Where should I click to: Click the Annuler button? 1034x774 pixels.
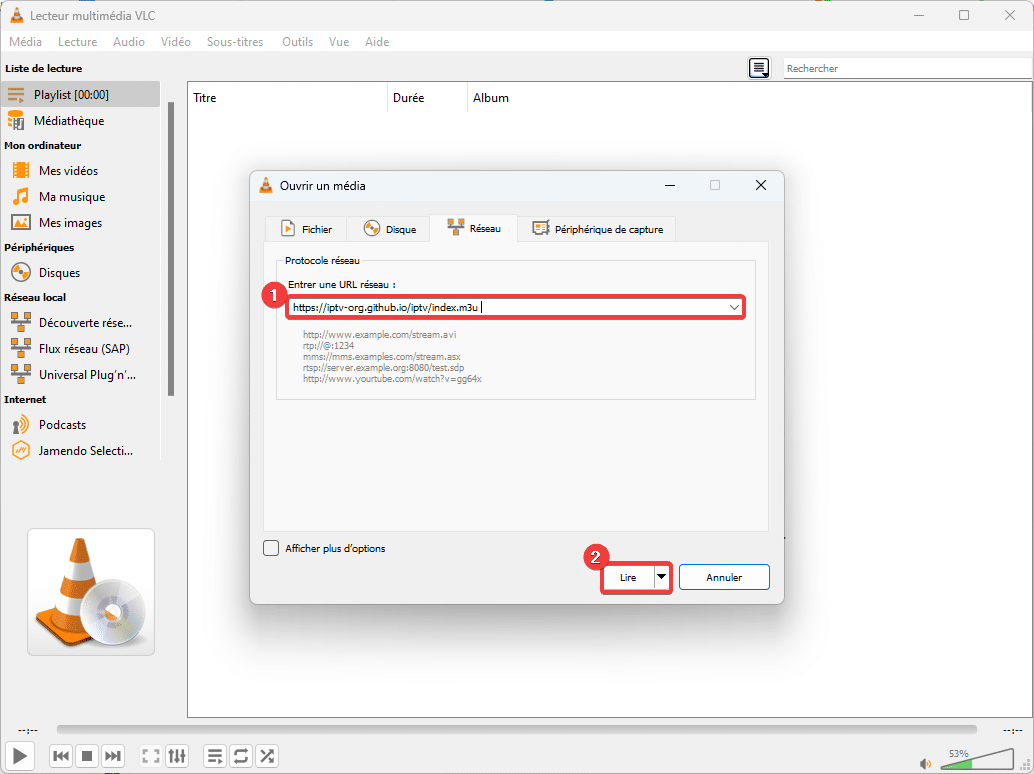point(723,577)
